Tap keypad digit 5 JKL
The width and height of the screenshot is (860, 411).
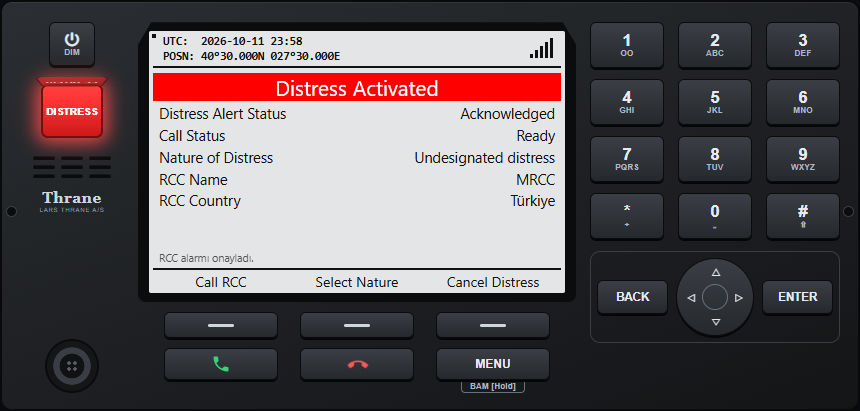[x=715, y=102]
